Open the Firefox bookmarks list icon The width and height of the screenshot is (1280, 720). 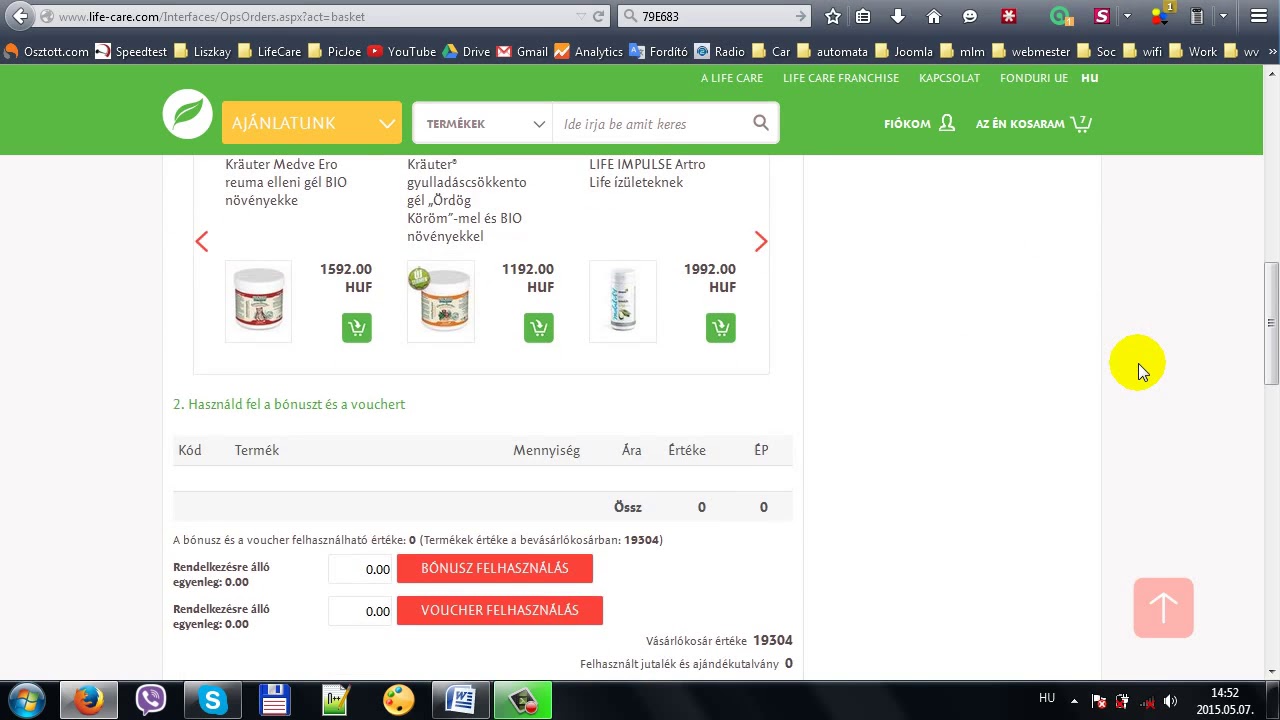pyautogui.click(x=863, y=16)
